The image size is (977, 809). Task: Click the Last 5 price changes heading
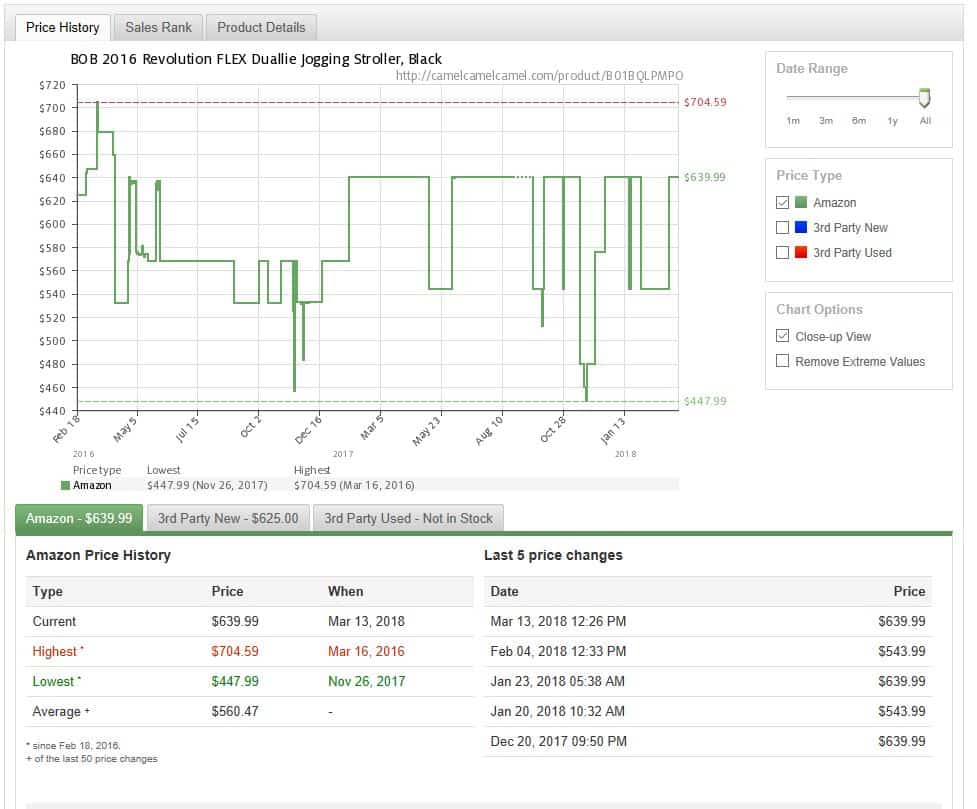coord(553,555)
